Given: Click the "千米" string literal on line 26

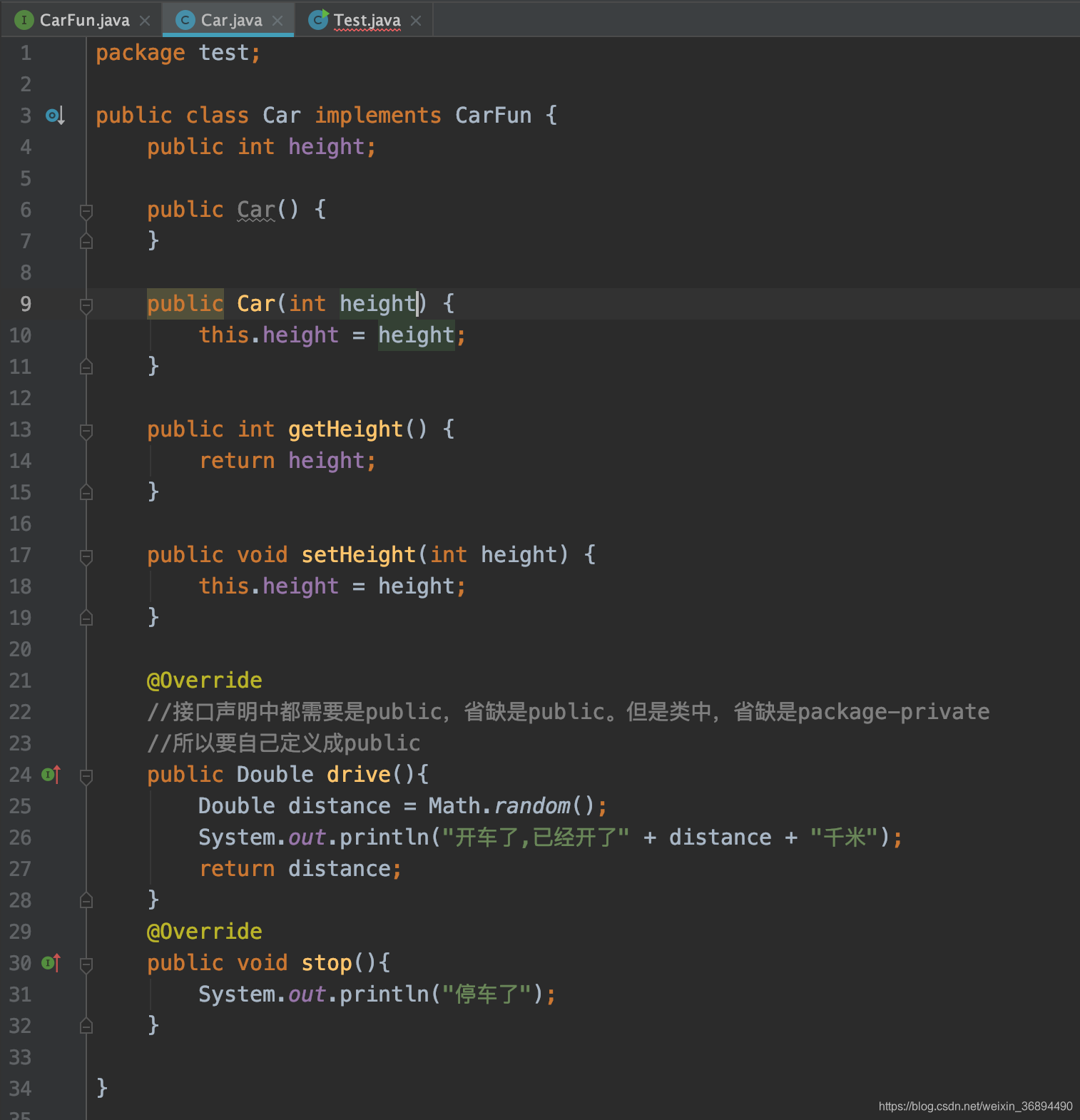Looking at the screenshot, I should (844, 838).
